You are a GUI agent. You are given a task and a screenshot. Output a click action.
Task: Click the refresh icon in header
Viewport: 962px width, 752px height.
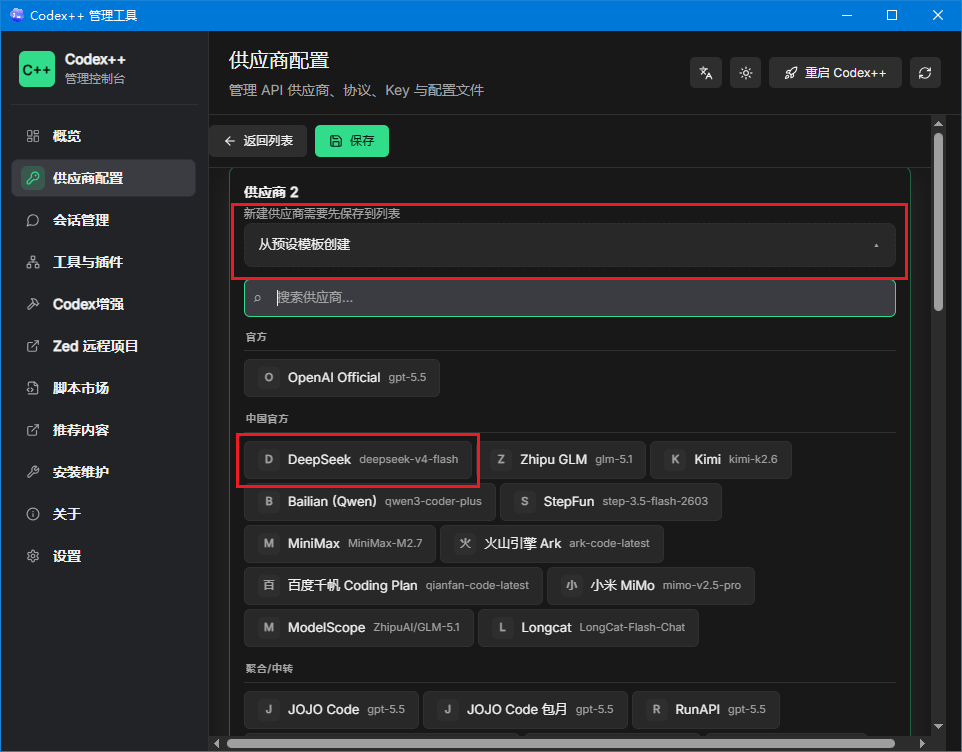(x=925, y=73)
